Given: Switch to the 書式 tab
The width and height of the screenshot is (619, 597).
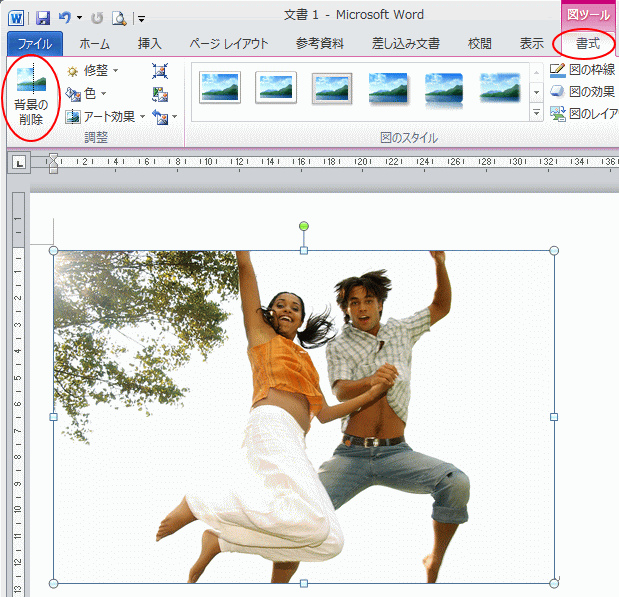Looking at the screenshot, I should (x=588, y=44).
